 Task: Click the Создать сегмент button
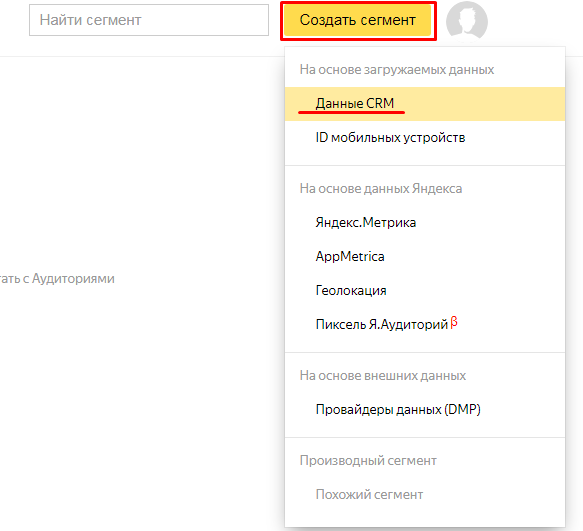tap(358, 20)
